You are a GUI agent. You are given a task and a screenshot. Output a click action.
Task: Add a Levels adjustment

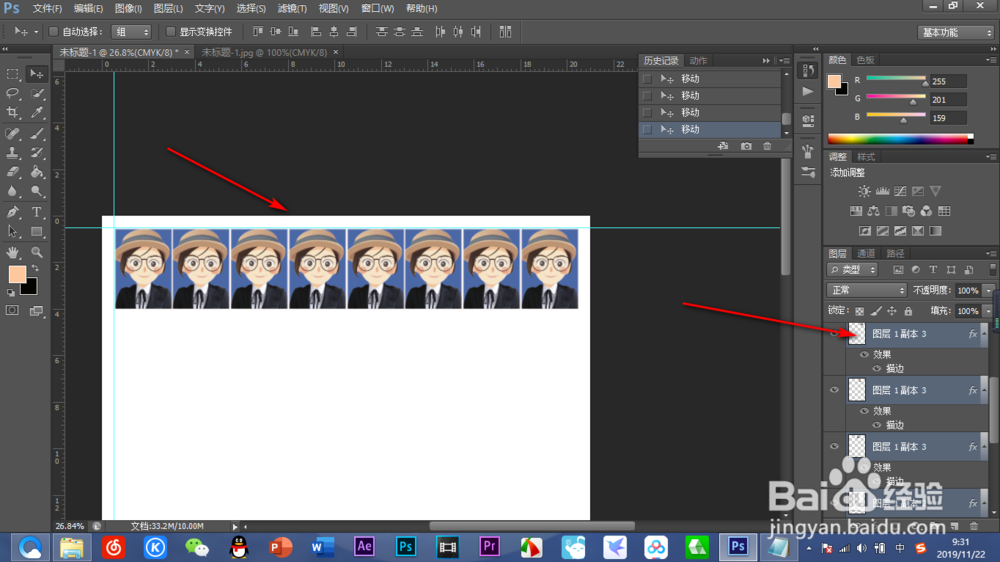tap(882, 191)
